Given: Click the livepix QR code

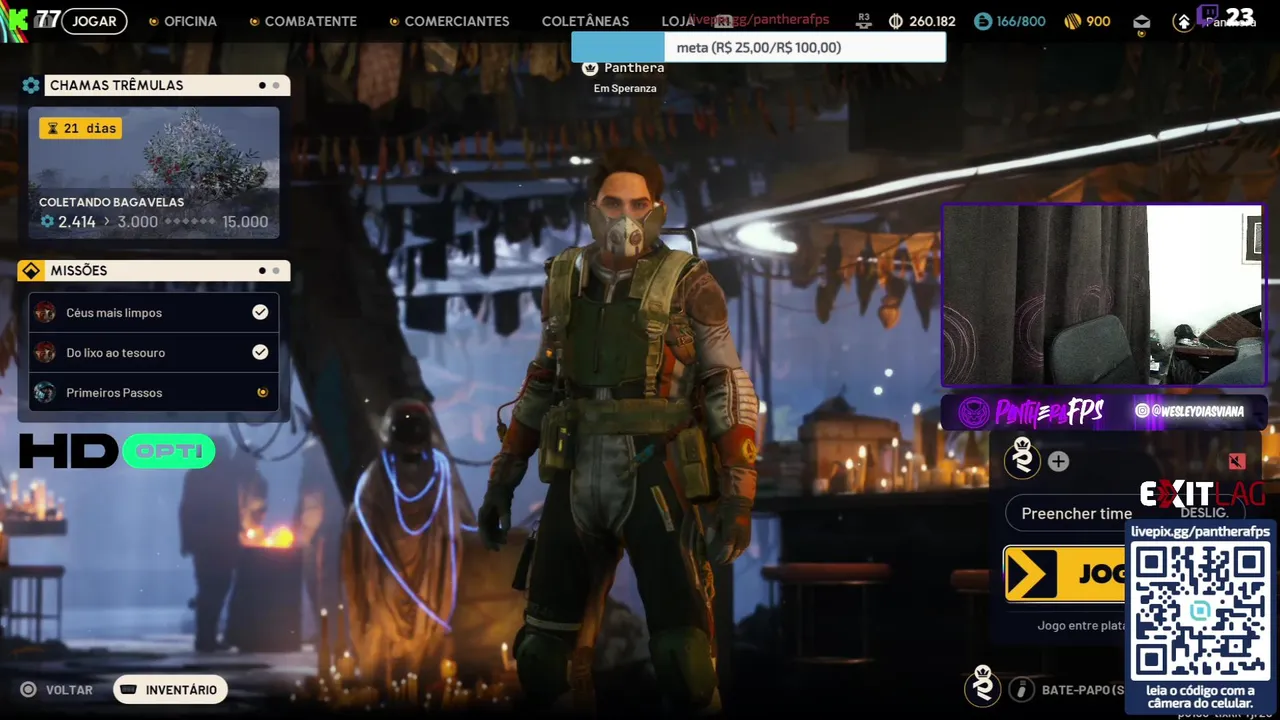Looking at the screenshot, I should pos(1200,611).
